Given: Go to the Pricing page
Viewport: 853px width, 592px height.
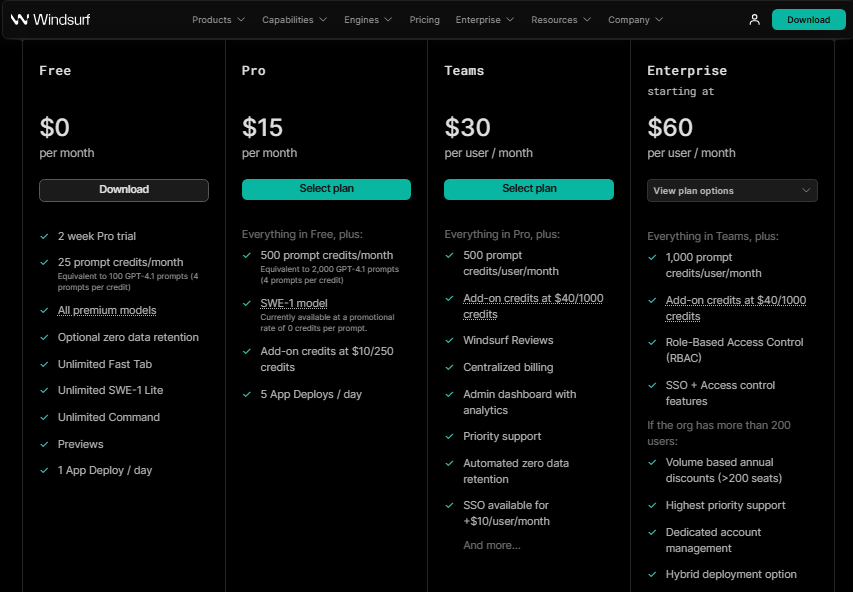Looking at the screenshot, I should coord(424,20).
